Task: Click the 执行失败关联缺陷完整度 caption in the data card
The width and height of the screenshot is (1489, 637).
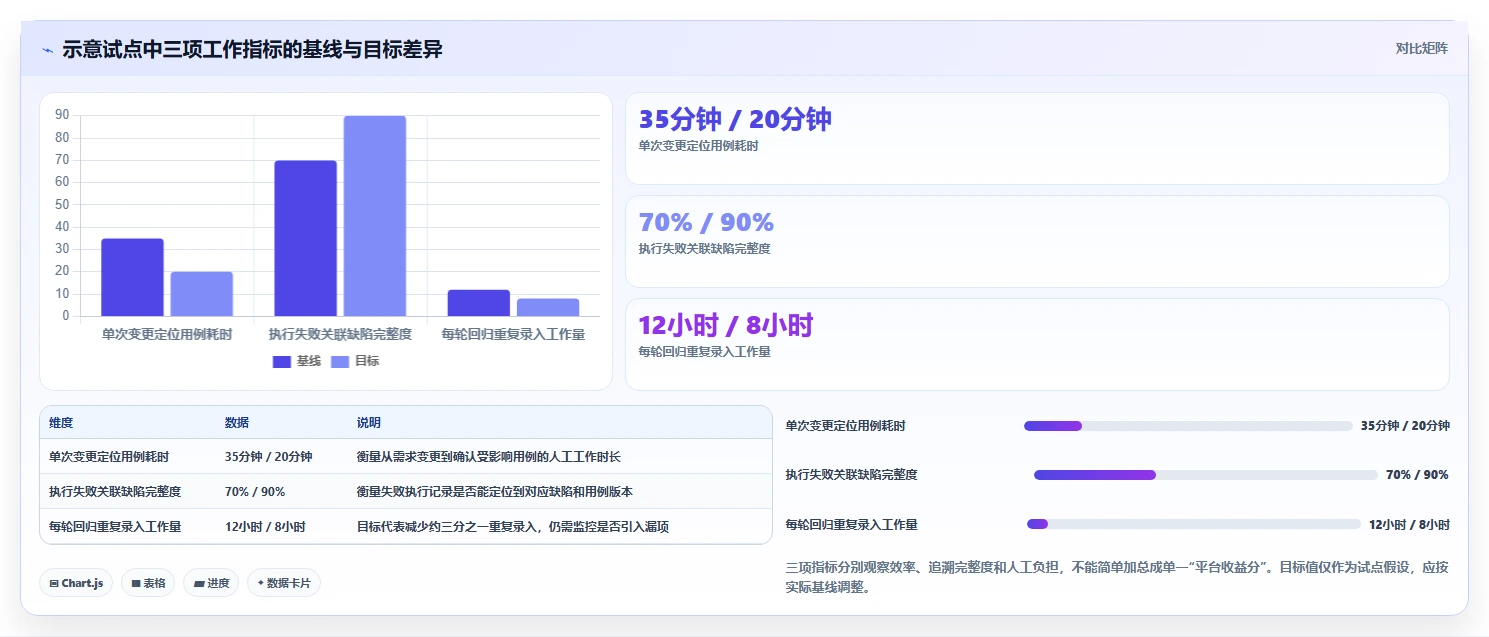Action: click(x=704, y=248)
